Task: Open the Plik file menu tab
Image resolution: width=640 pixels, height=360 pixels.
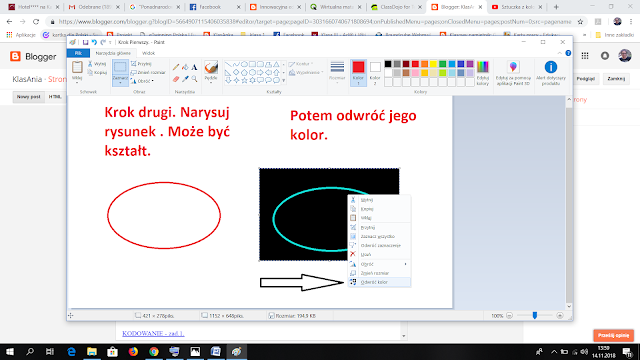Action: click(x=78, y=53)
